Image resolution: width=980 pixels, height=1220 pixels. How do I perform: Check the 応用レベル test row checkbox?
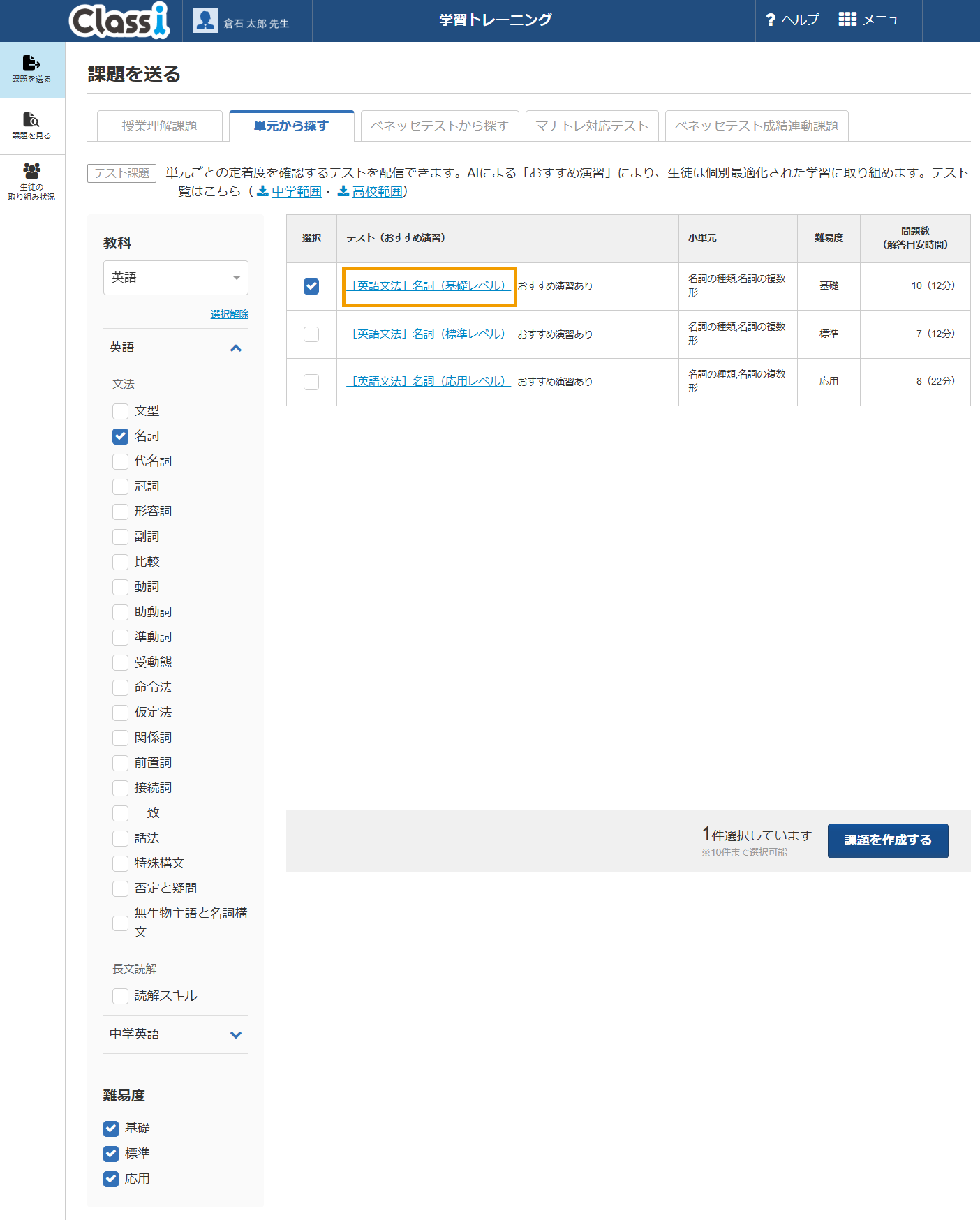click(311, 382)
